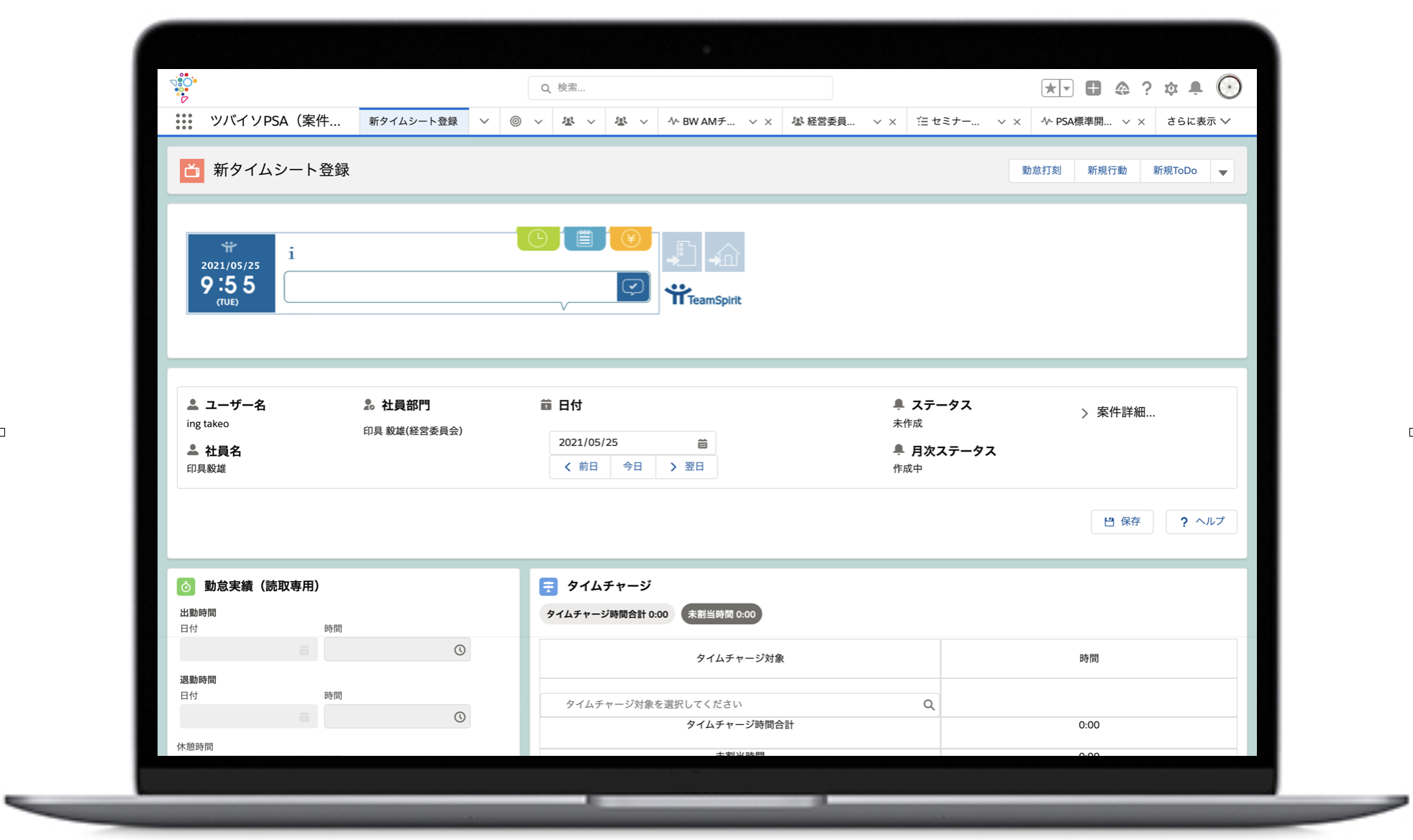The image size is (1413, 840).
Task: Open the favorites list dropdown arrow
Action: [x=1066, y=88]
